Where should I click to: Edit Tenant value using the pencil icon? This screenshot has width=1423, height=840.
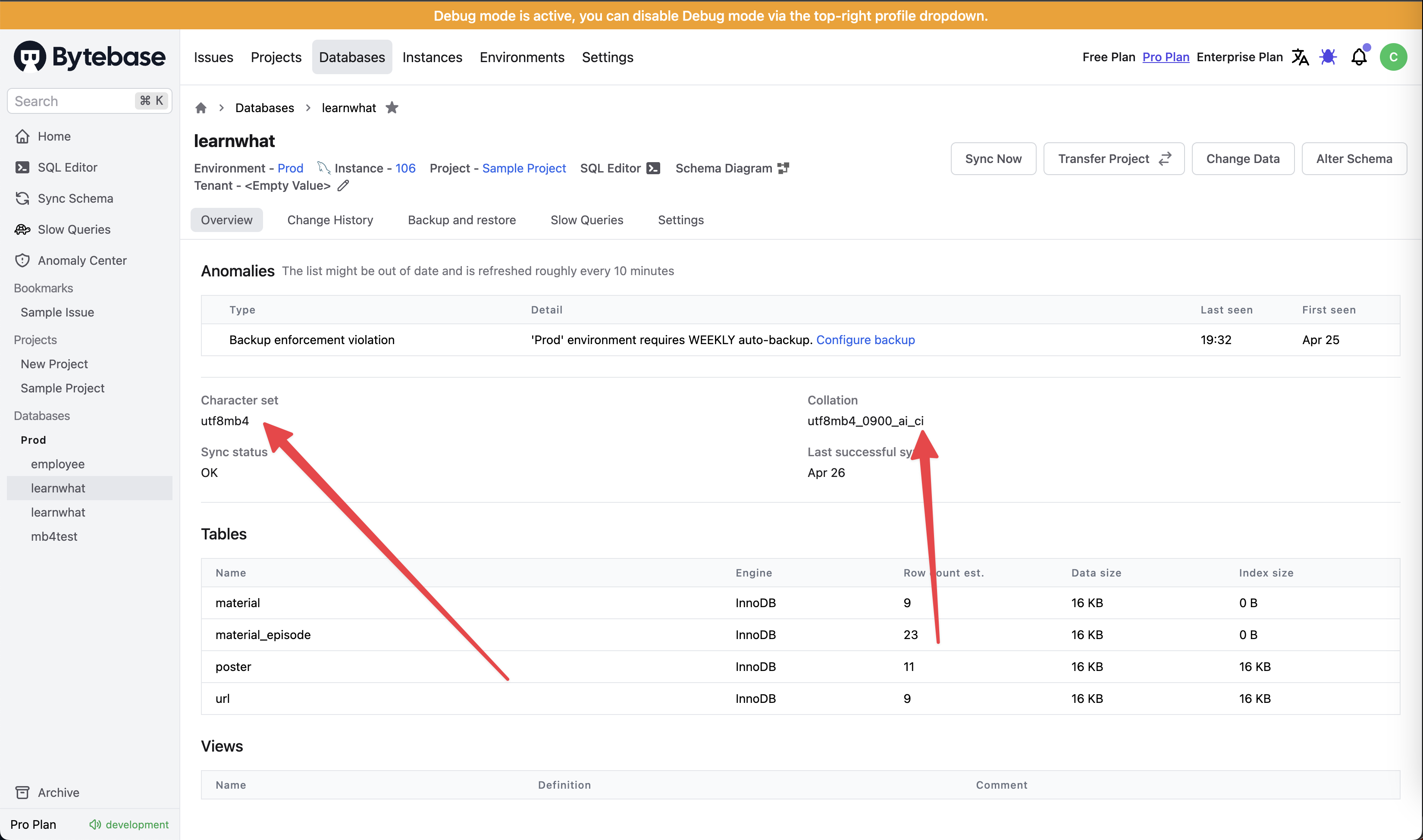343,185
